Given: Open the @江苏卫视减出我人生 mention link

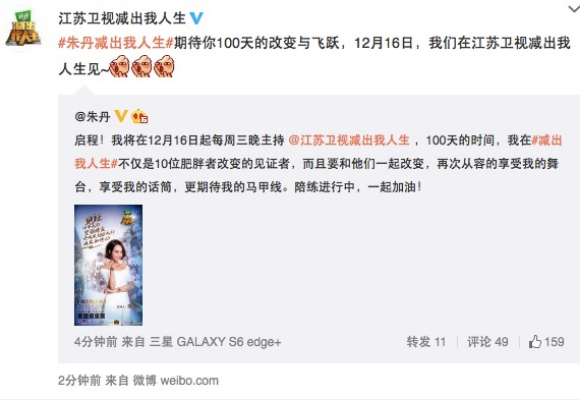Looking at the screenshot, I should coord(349,140).
